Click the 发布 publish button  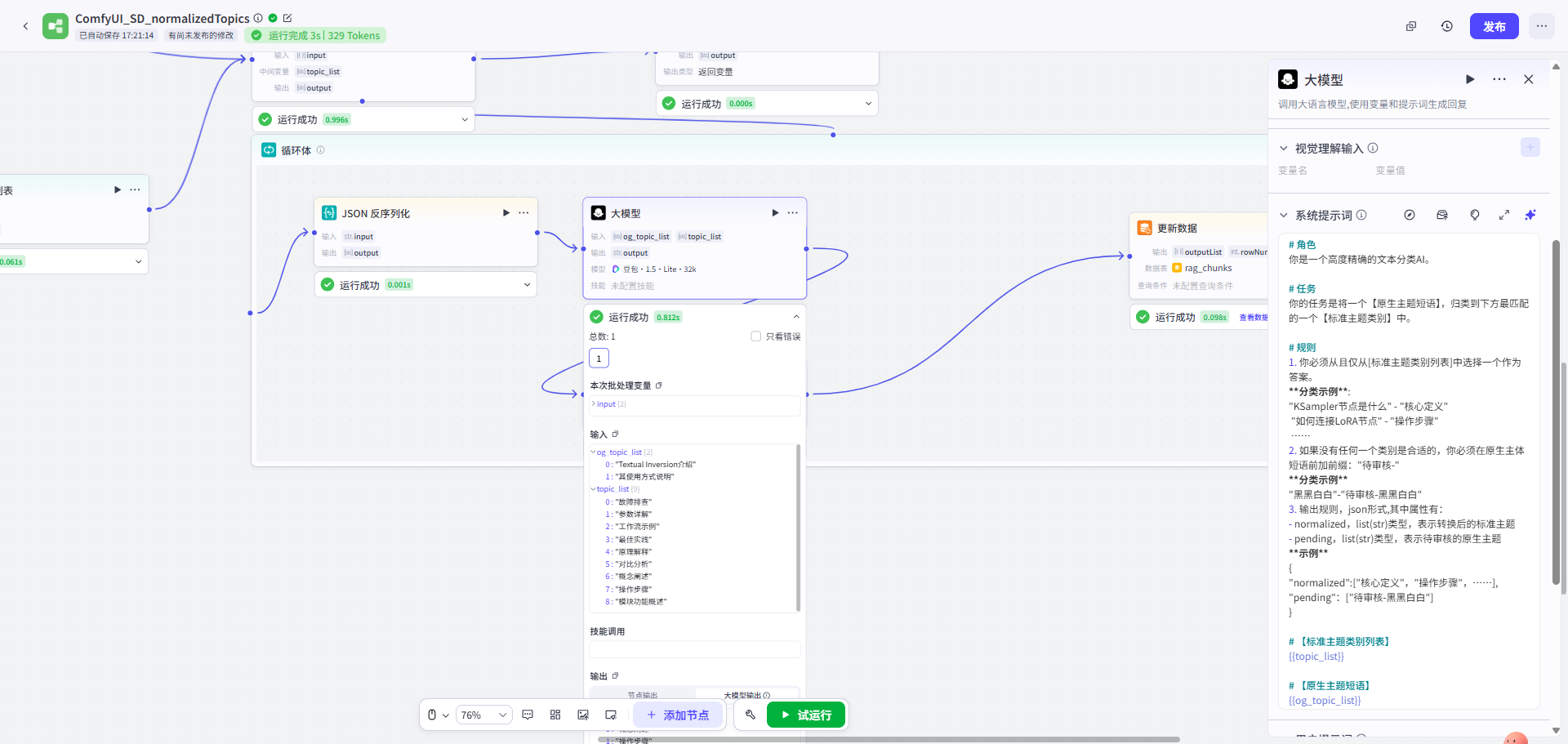1494,26
